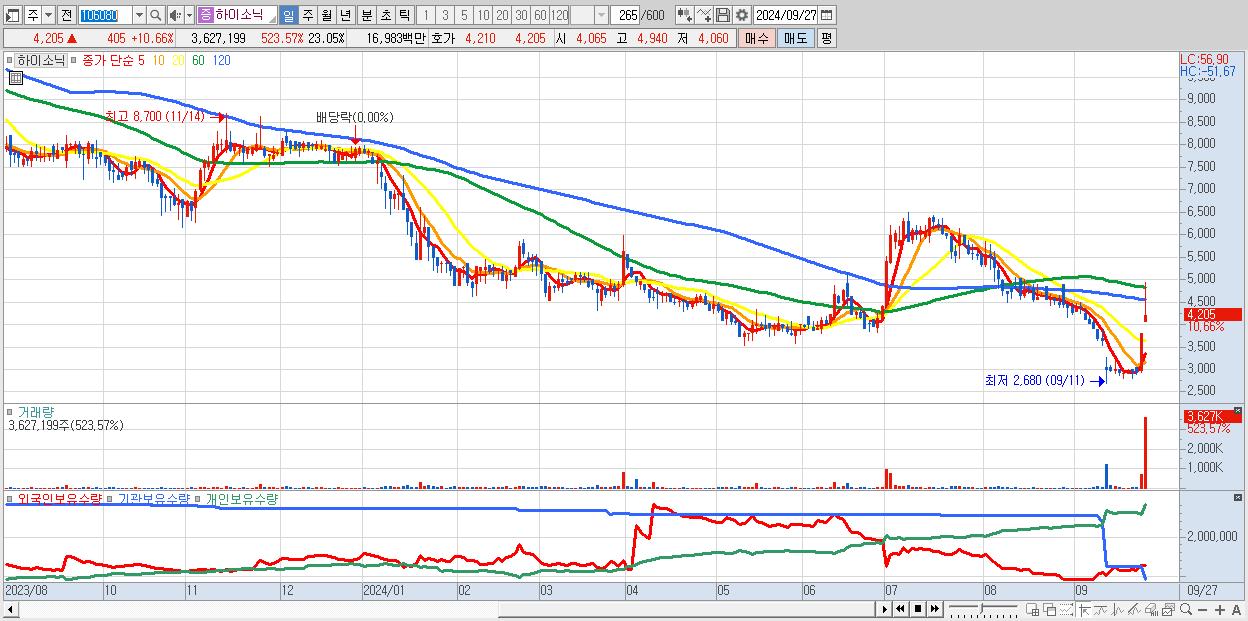
Task: Choose the 60 interval button
Action: (x=540, y=15)
